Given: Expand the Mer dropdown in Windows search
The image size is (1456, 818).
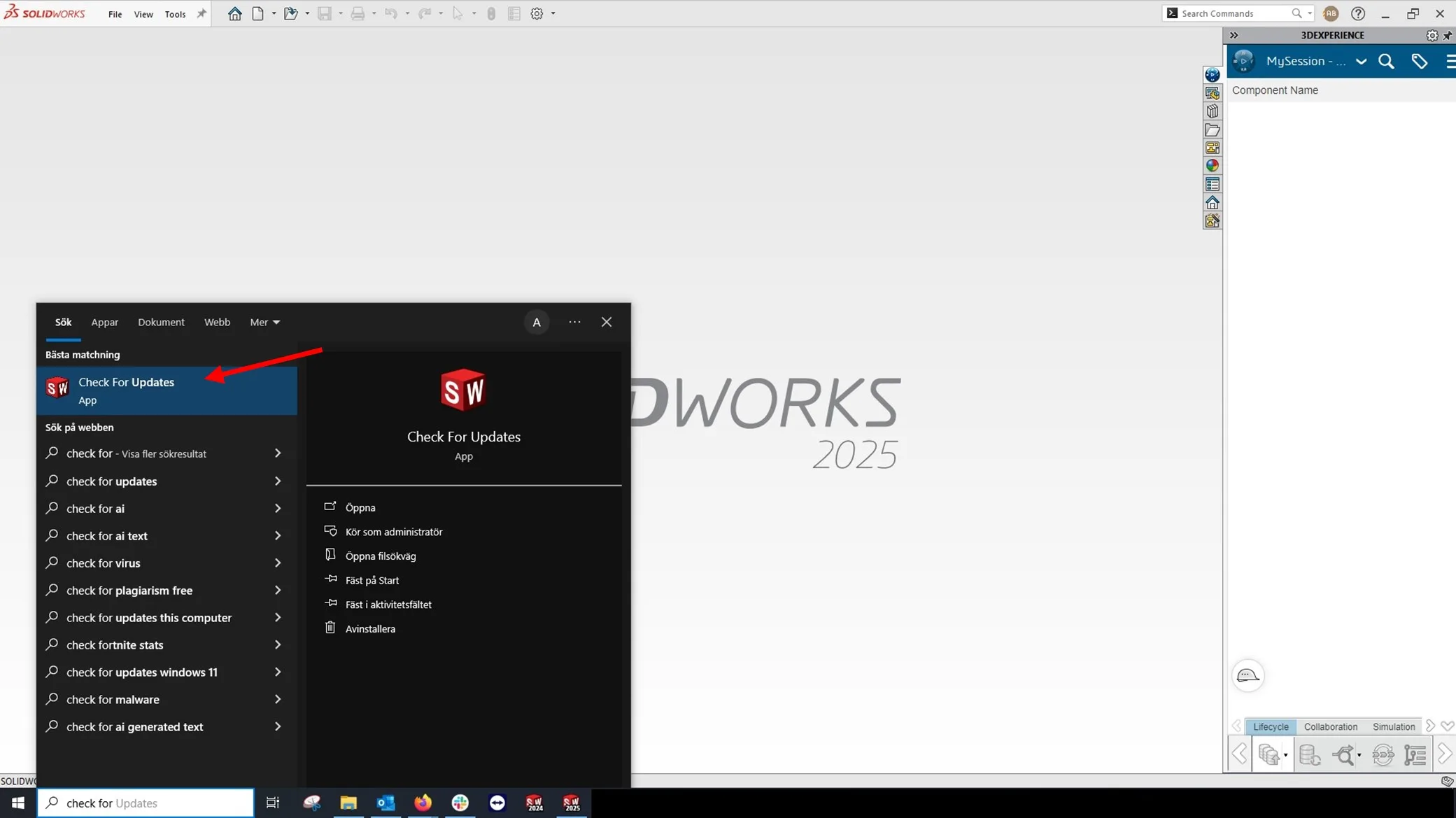Looking at the screenshot, I should coord(264,322).
